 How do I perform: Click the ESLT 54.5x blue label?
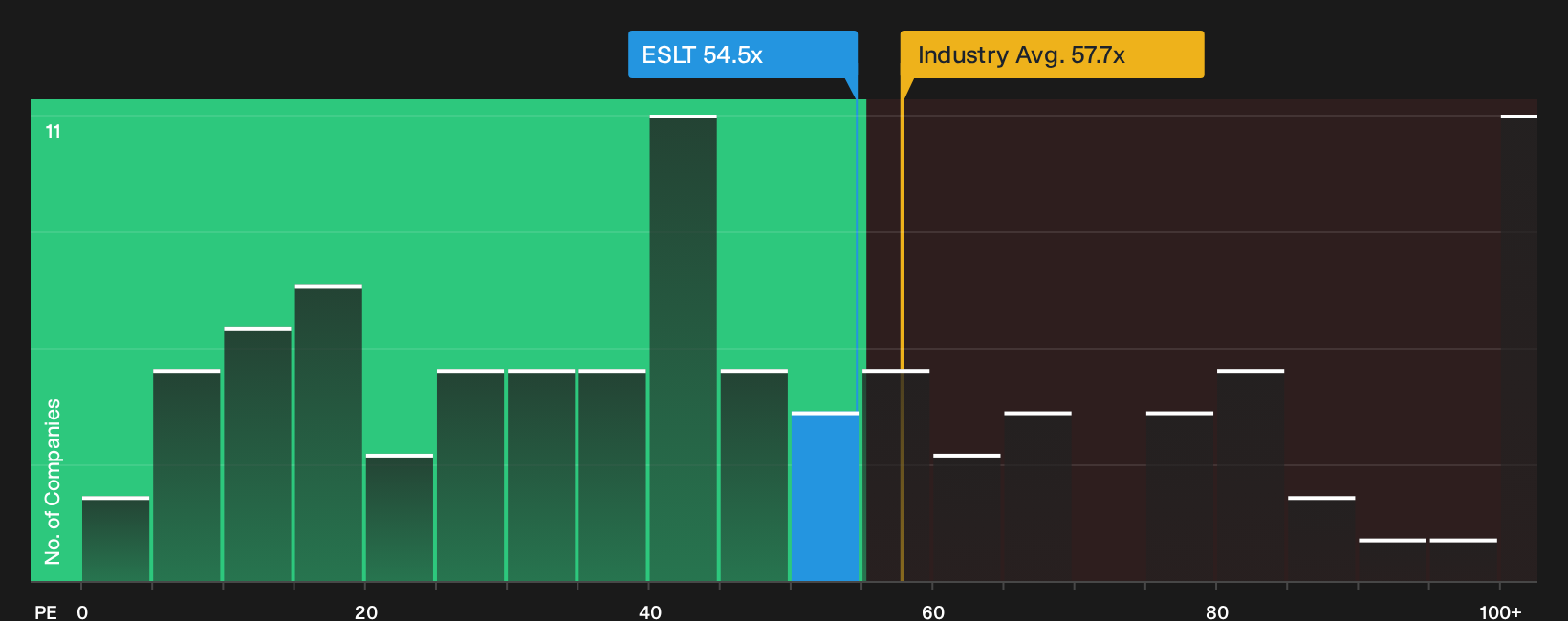coord(742,54)
